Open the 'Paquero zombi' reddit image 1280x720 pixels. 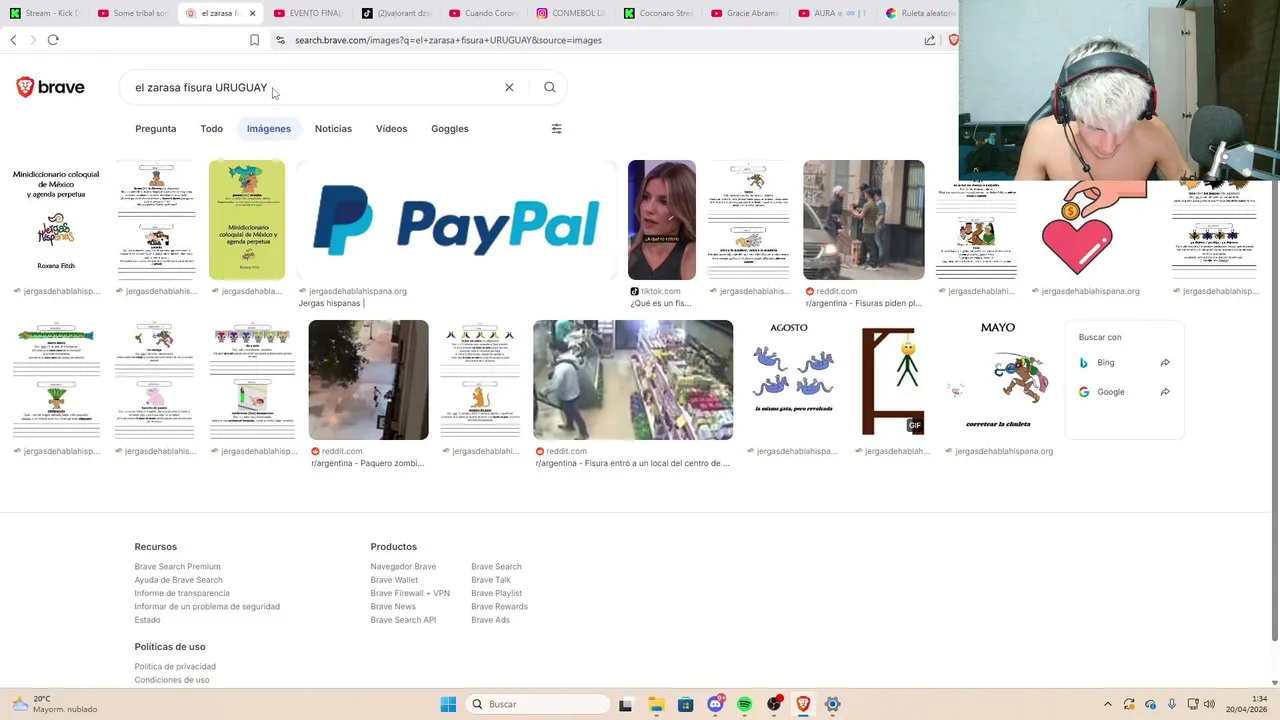(x=368, y=380)
